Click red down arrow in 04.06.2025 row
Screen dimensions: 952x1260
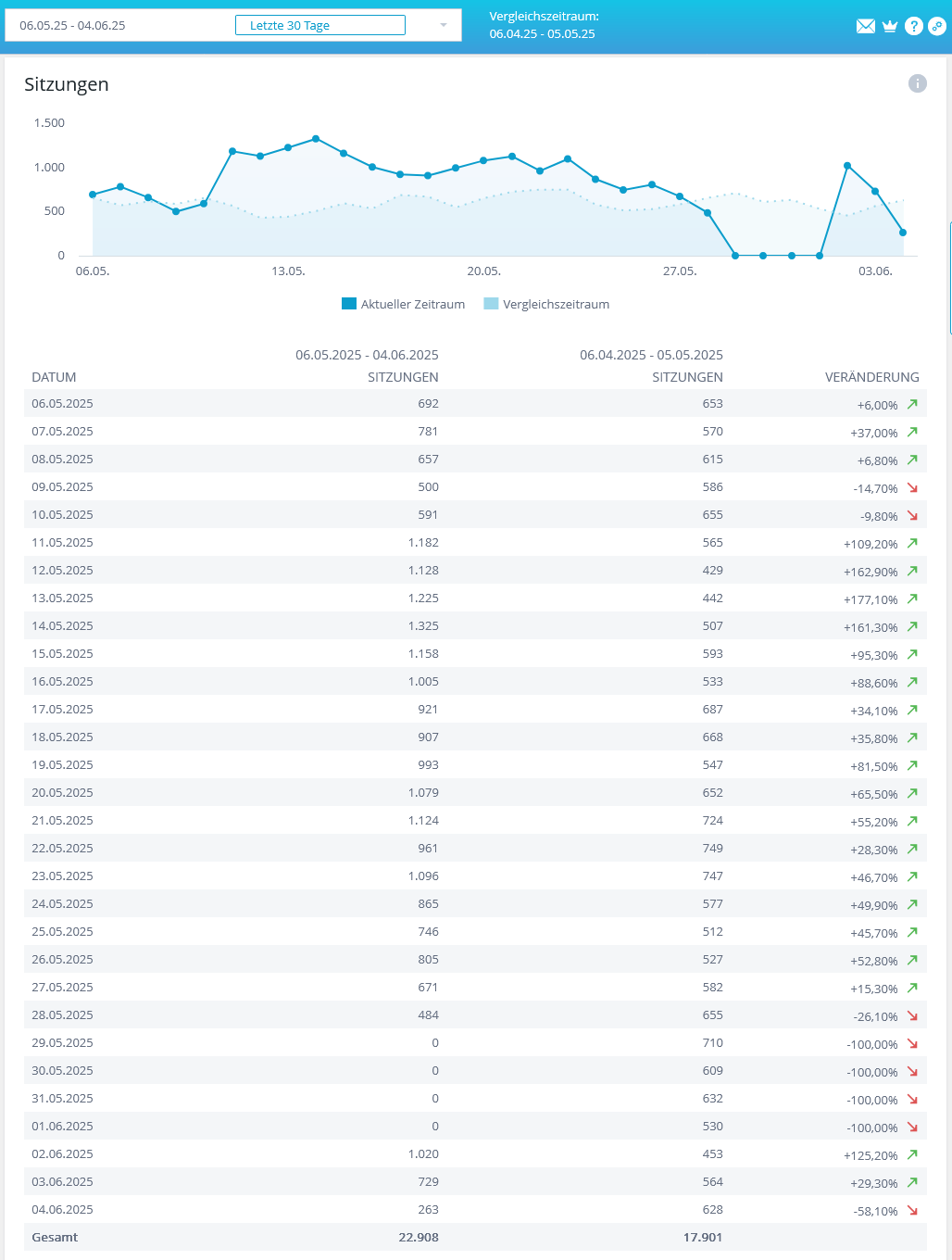912,1210
